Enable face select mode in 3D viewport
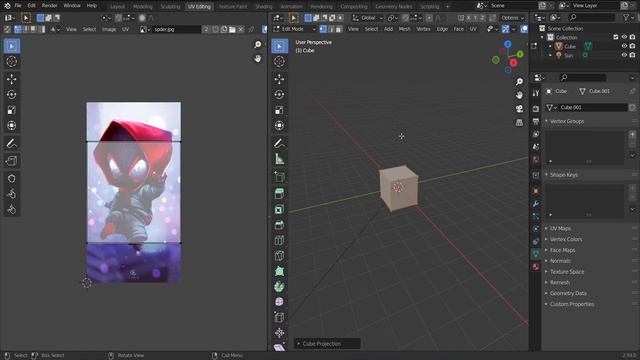640x360 pixels. coord(339,29)
